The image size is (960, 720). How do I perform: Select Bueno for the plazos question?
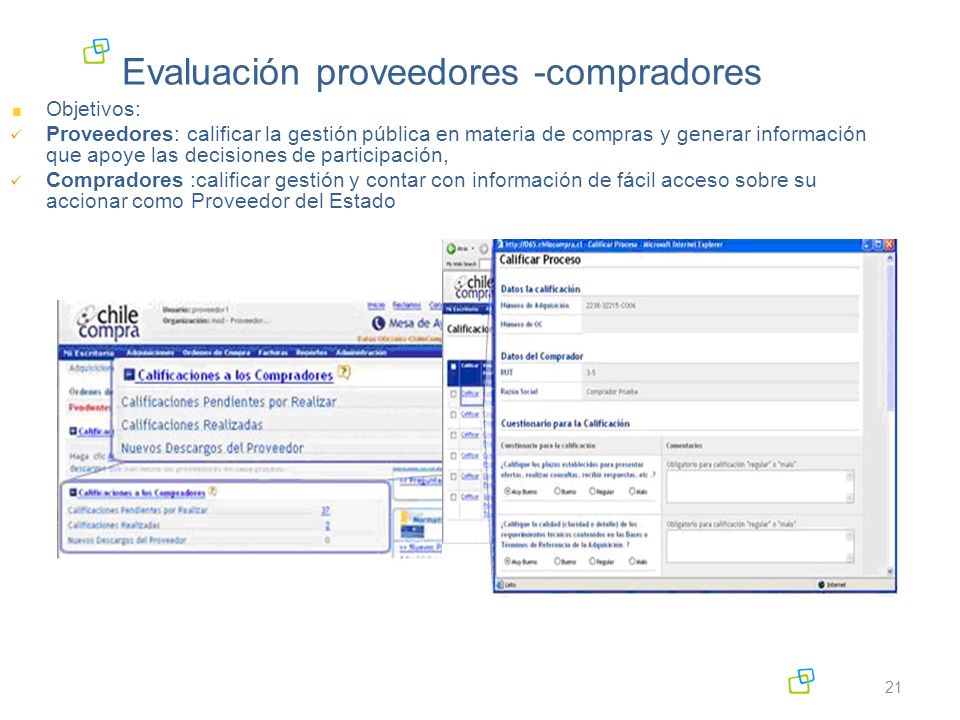tap(557, 491)
